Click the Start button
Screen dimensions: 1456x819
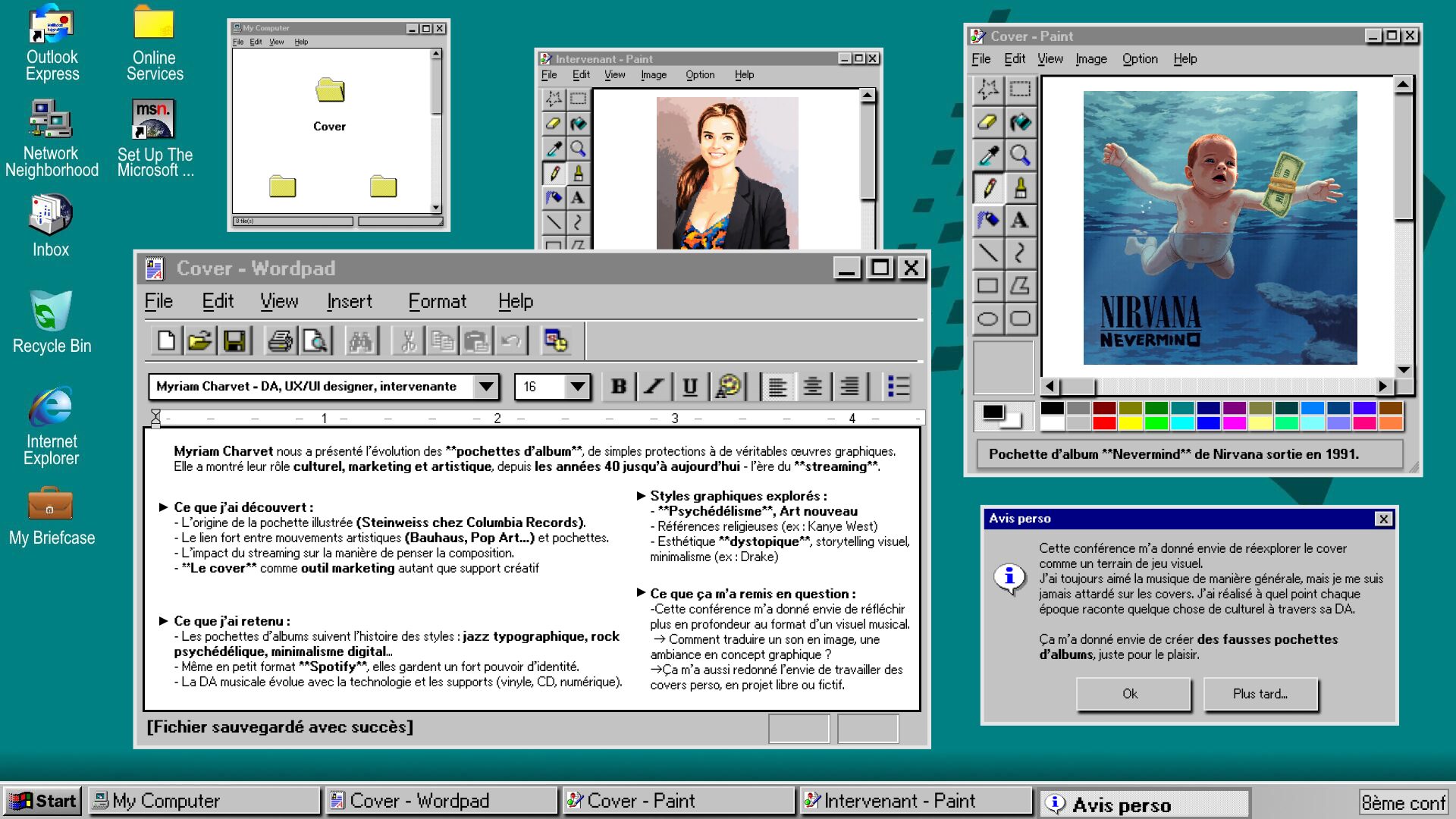click(x=42, y=801)
